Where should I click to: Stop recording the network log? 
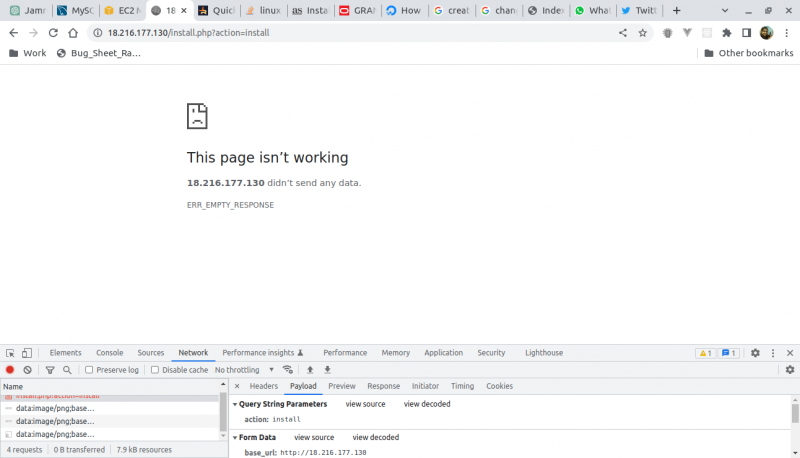(x=10, y=370)
